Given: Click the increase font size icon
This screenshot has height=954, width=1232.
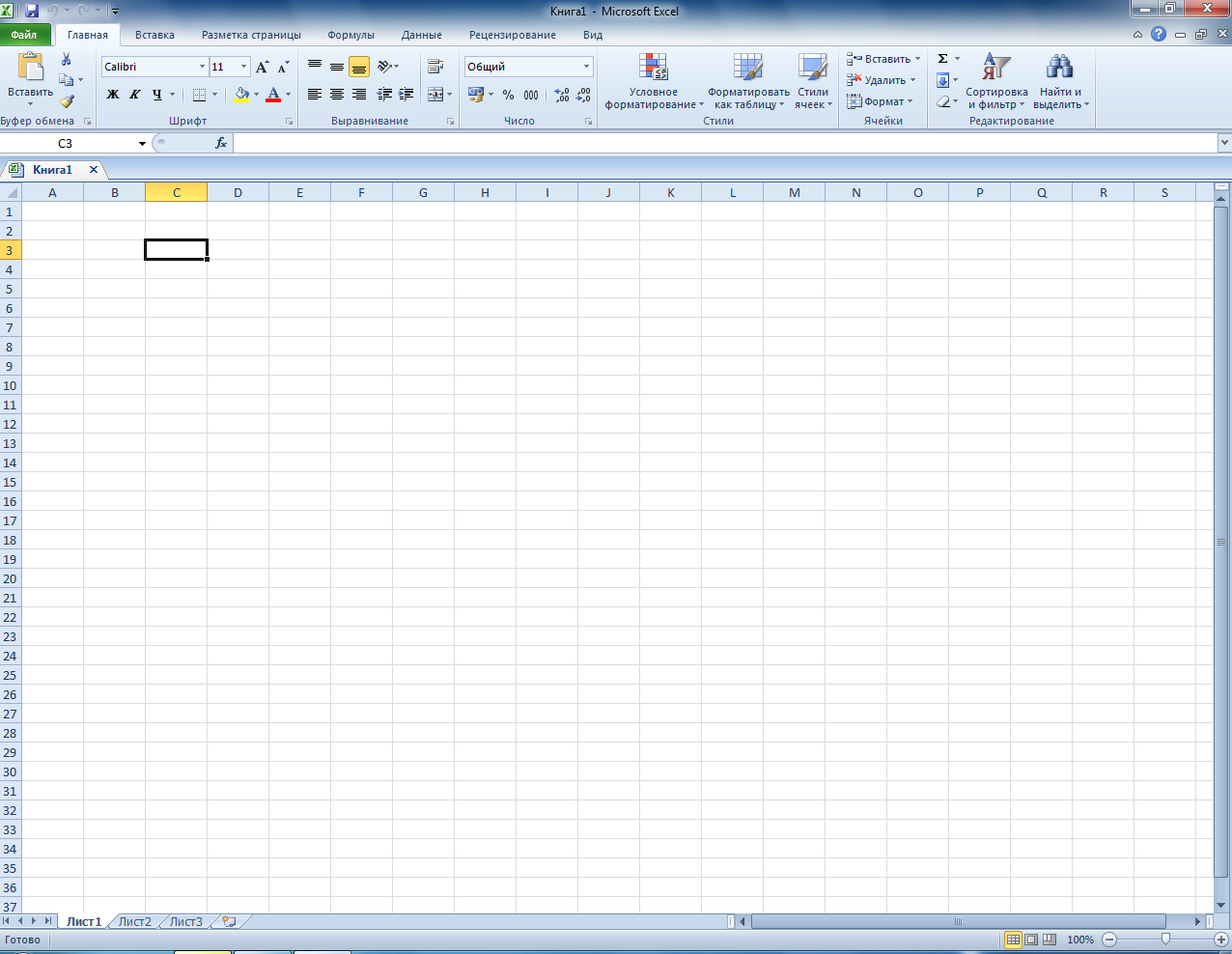Looking at the screenshot, I should [262, 67].
